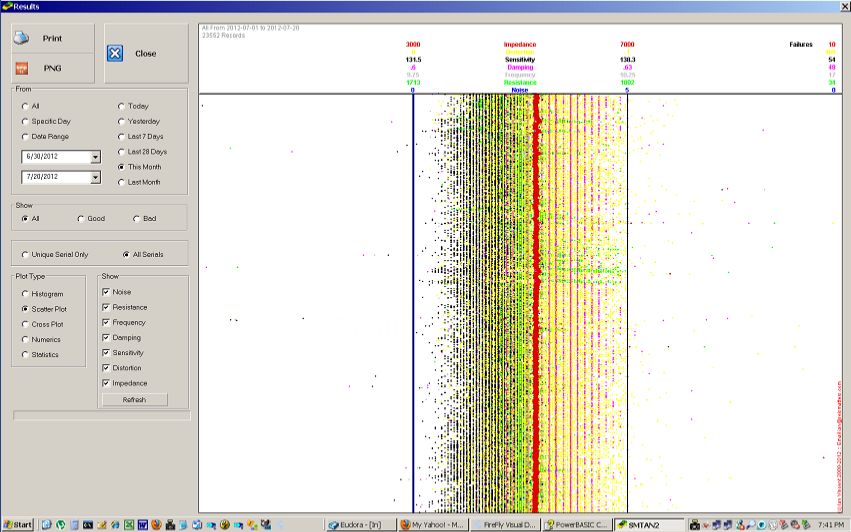Viewport: 851px width, 532px height.
Task: Switch plot type to Statistics
Action: point(25,354)
